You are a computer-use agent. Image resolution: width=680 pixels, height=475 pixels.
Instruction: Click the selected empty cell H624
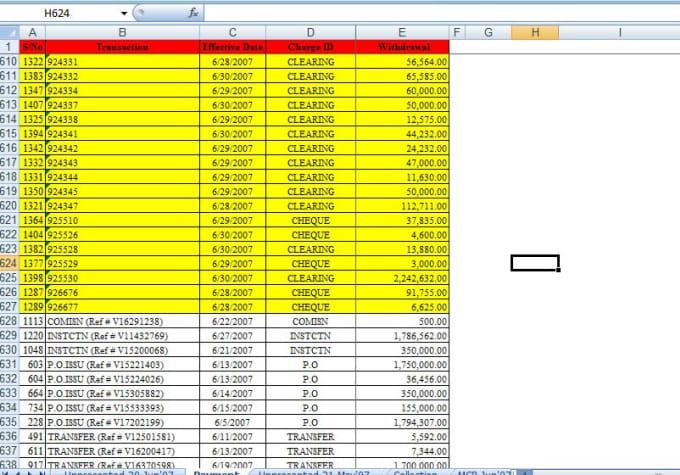[535, 263]
